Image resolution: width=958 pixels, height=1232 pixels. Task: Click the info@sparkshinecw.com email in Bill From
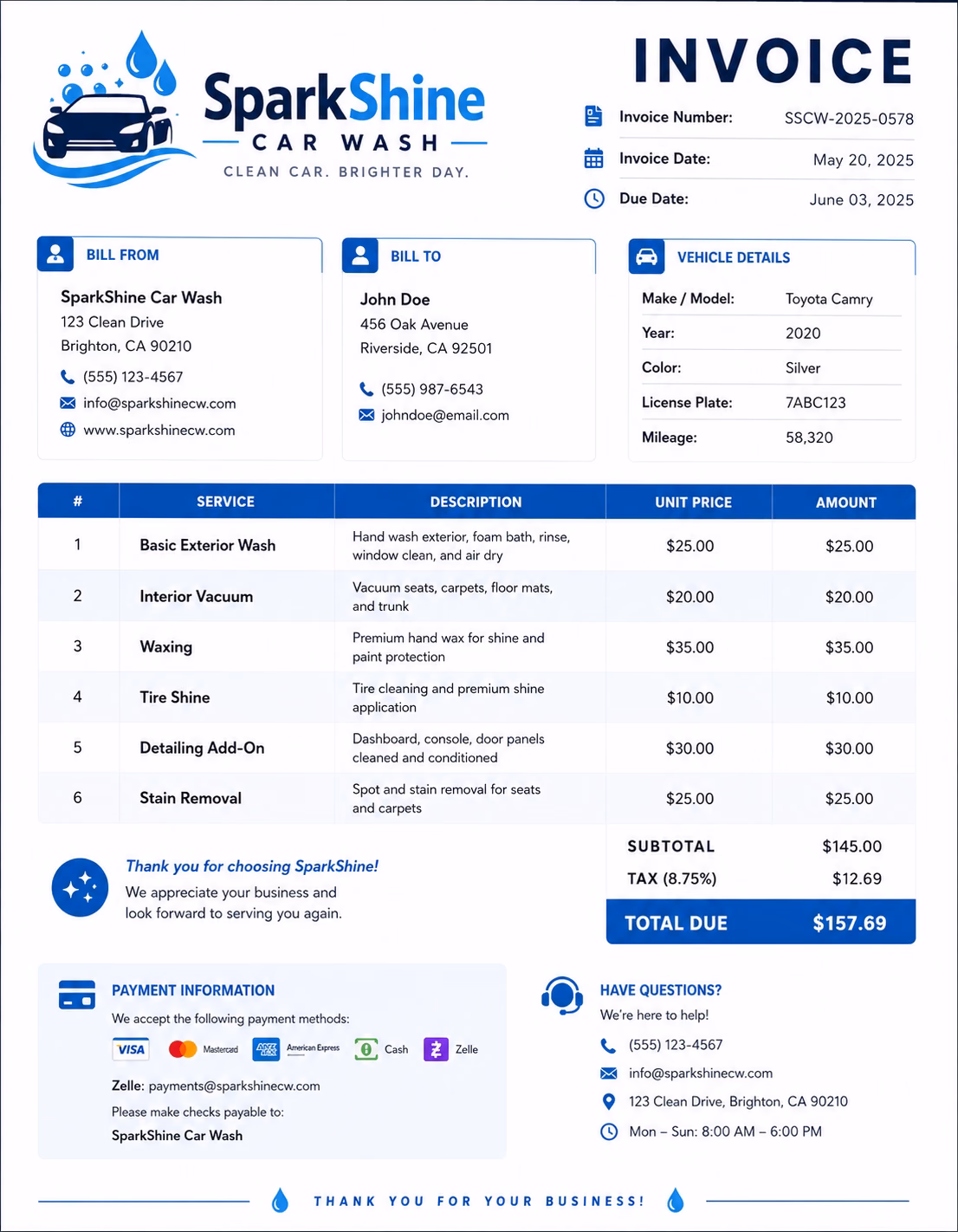pyautogui.click(x=159, y=403)
